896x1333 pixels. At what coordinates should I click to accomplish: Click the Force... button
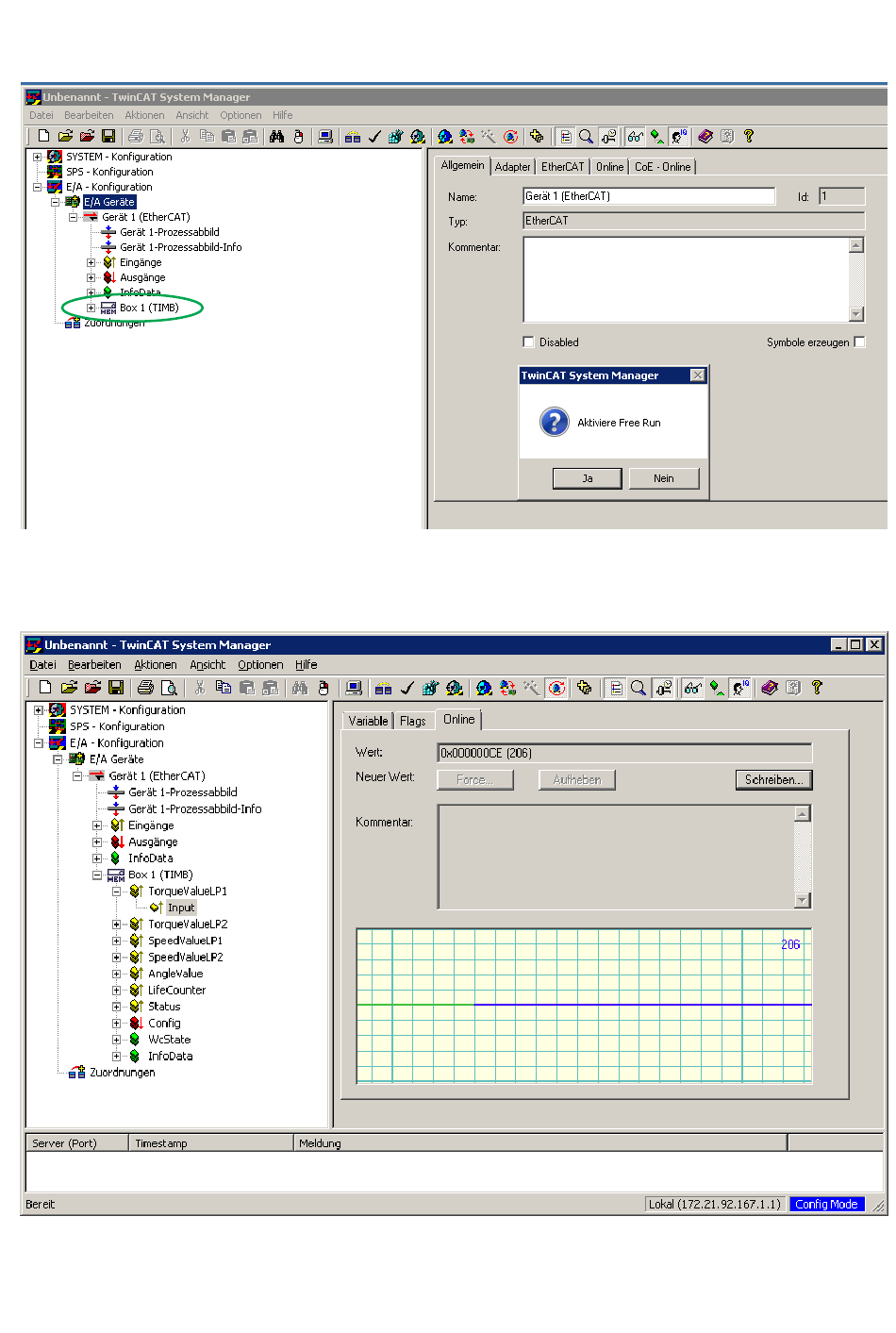(475, 779)
